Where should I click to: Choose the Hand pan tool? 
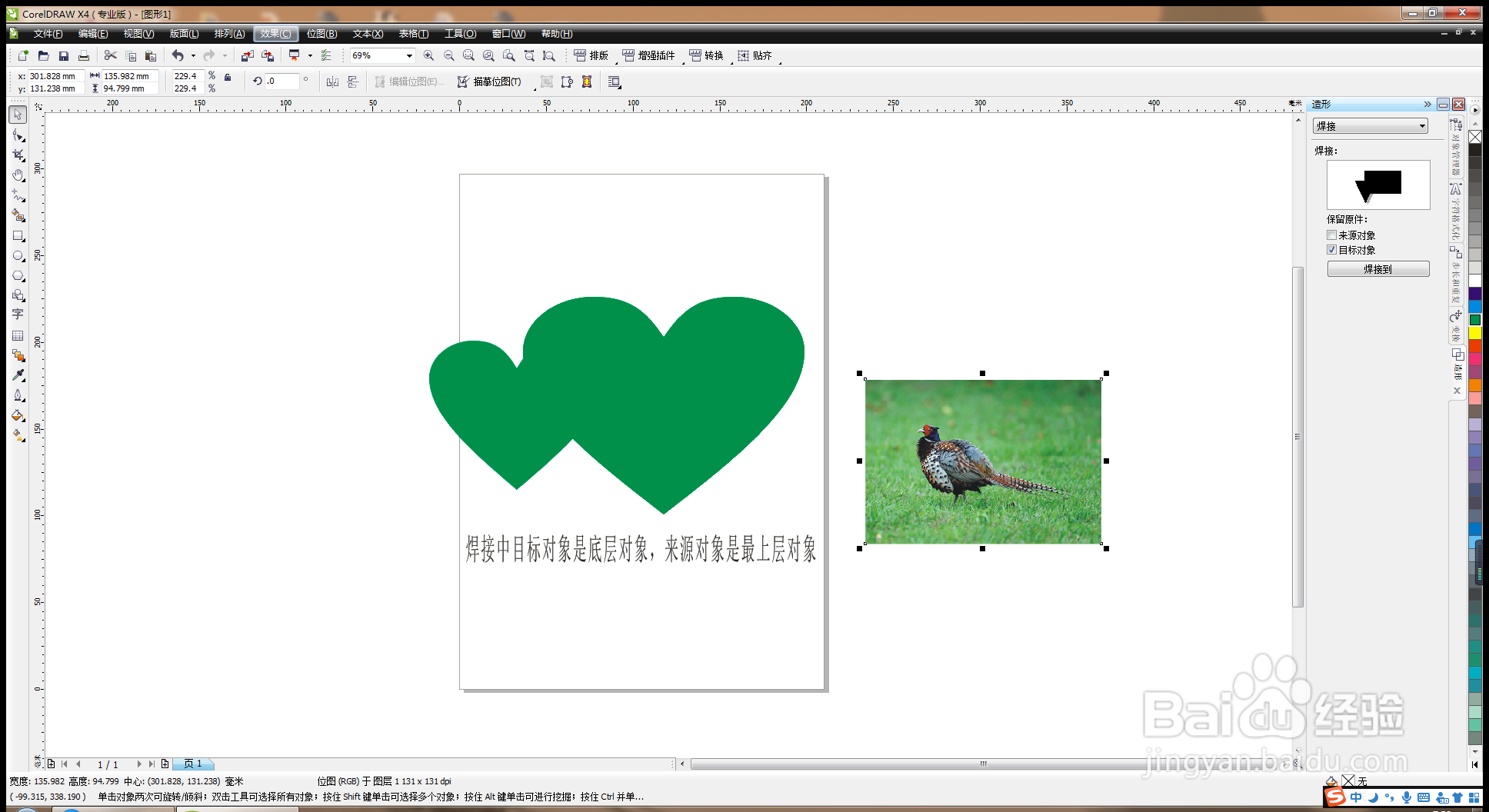tap(18, 175)
